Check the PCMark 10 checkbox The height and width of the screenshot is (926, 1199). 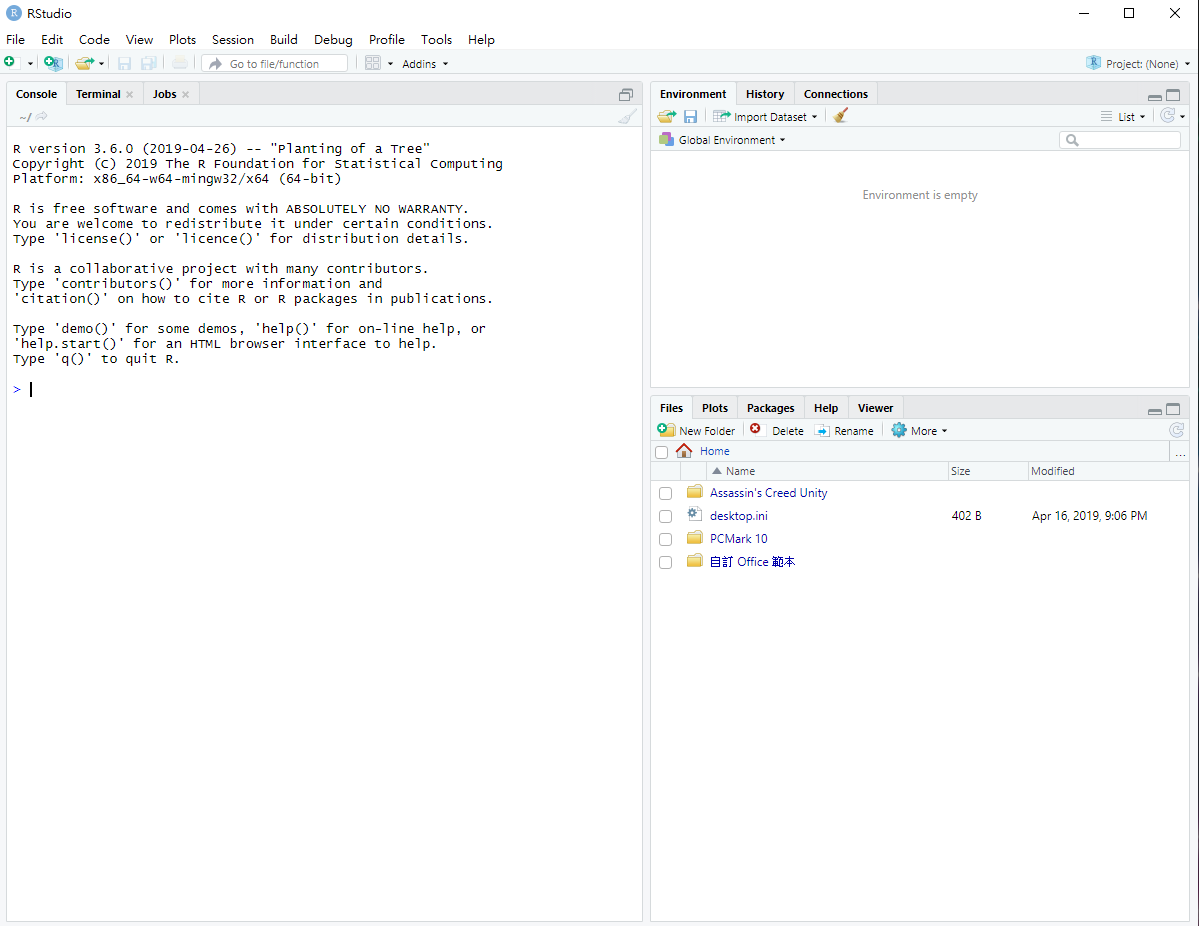(x=665, y=539)
